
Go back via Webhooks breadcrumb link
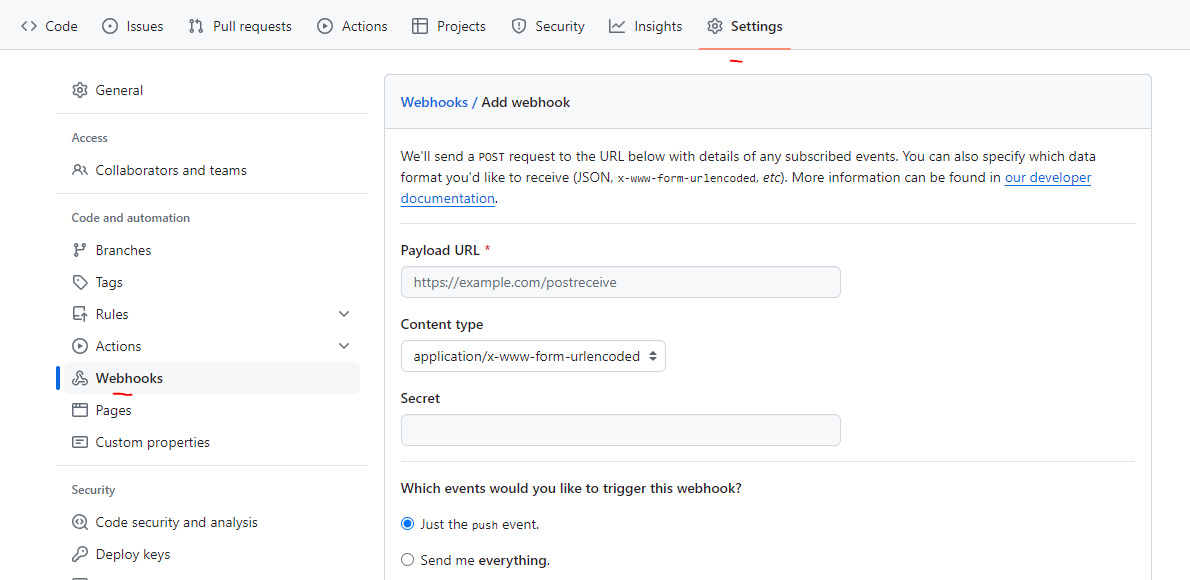pos(434,102)
